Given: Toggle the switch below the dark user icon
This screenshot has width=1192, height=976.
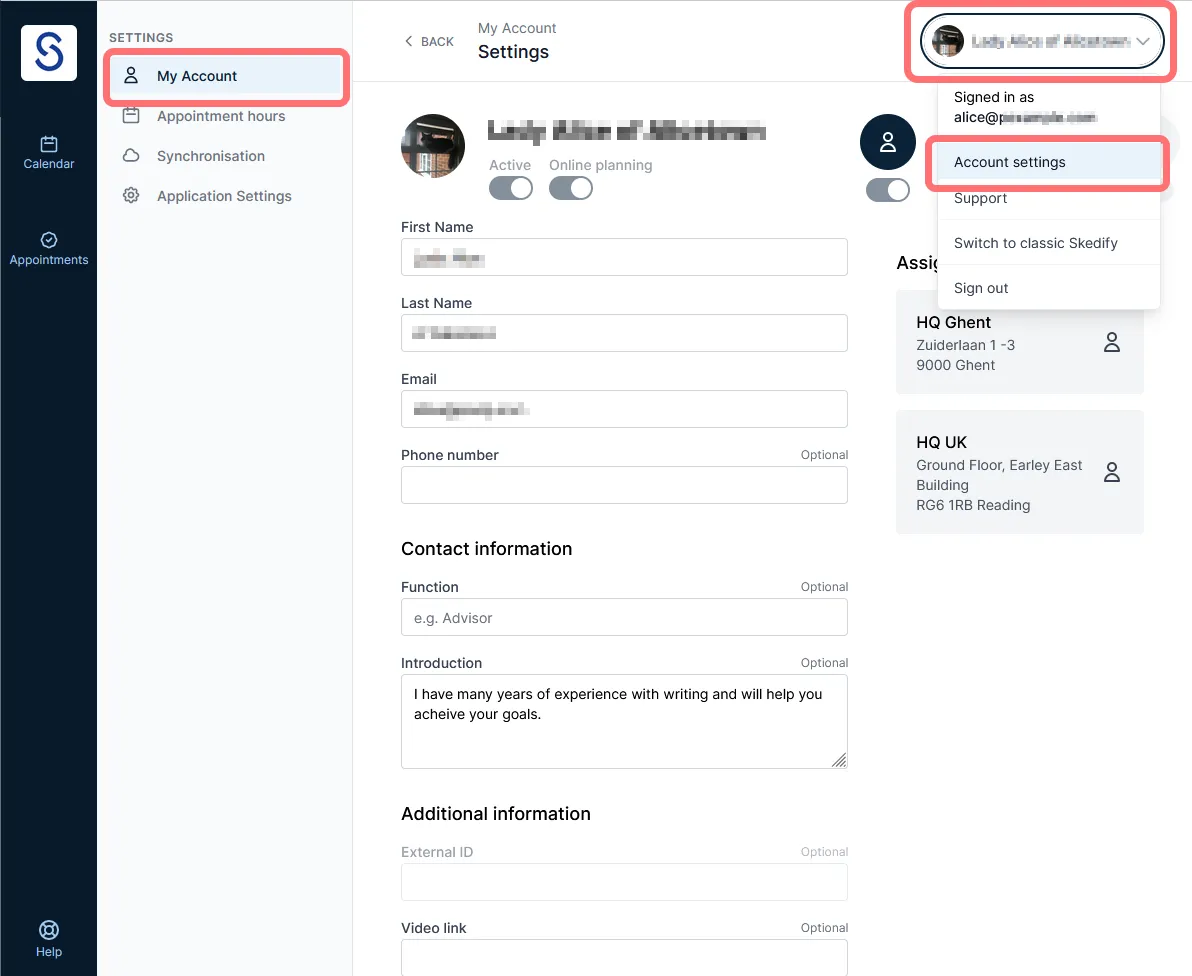Looking at the screenshot, I should 887,190.
